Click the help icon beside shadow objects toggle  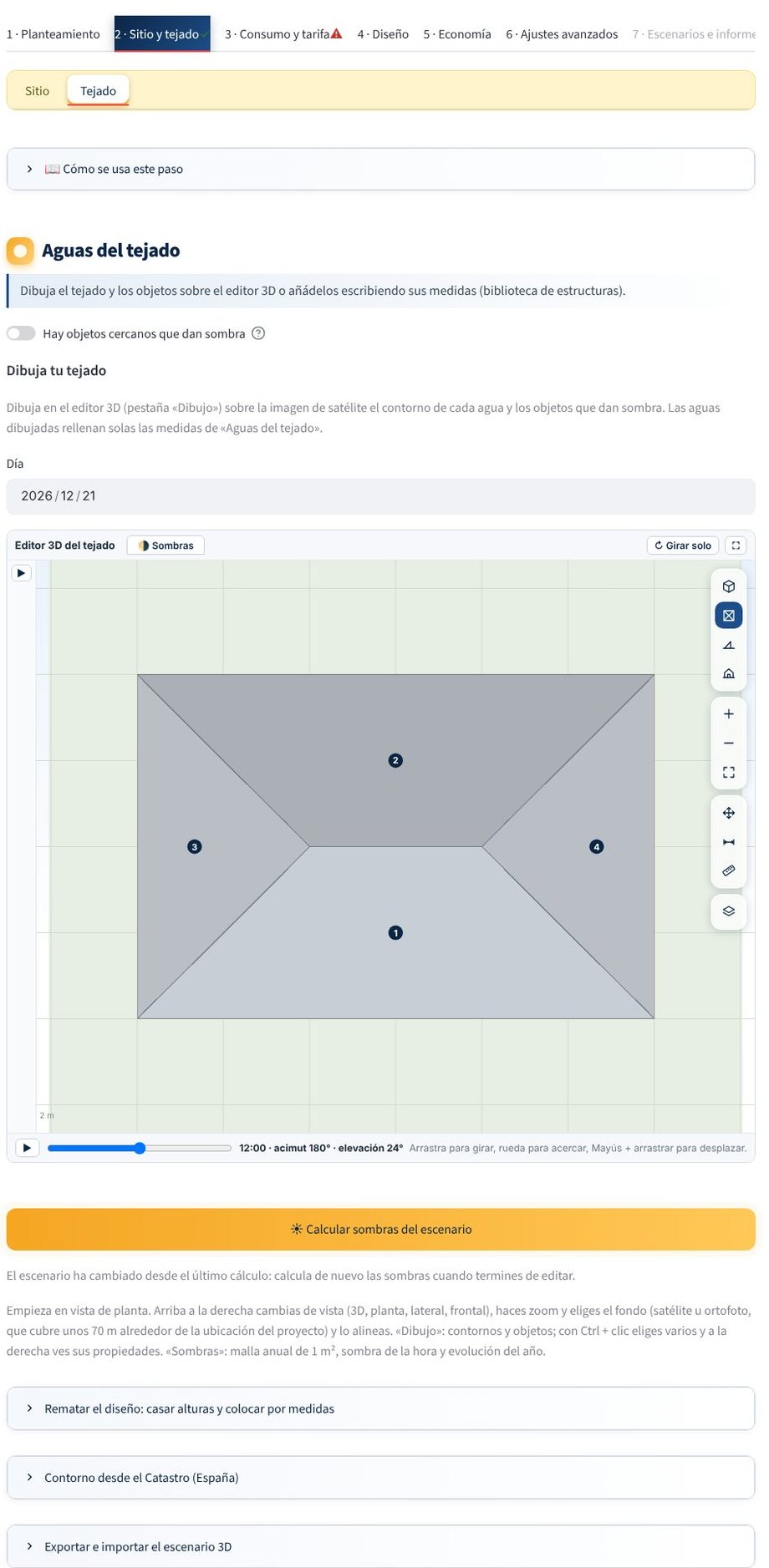point(258,333)
